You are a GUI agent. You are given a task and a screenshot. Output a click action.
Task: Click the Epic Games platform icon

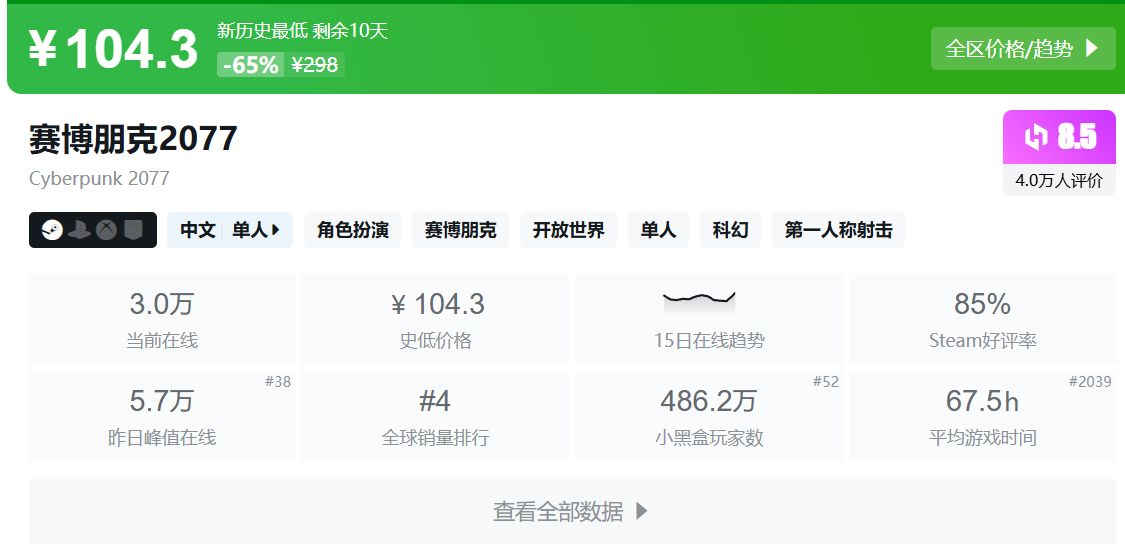(x=133, y=230)
